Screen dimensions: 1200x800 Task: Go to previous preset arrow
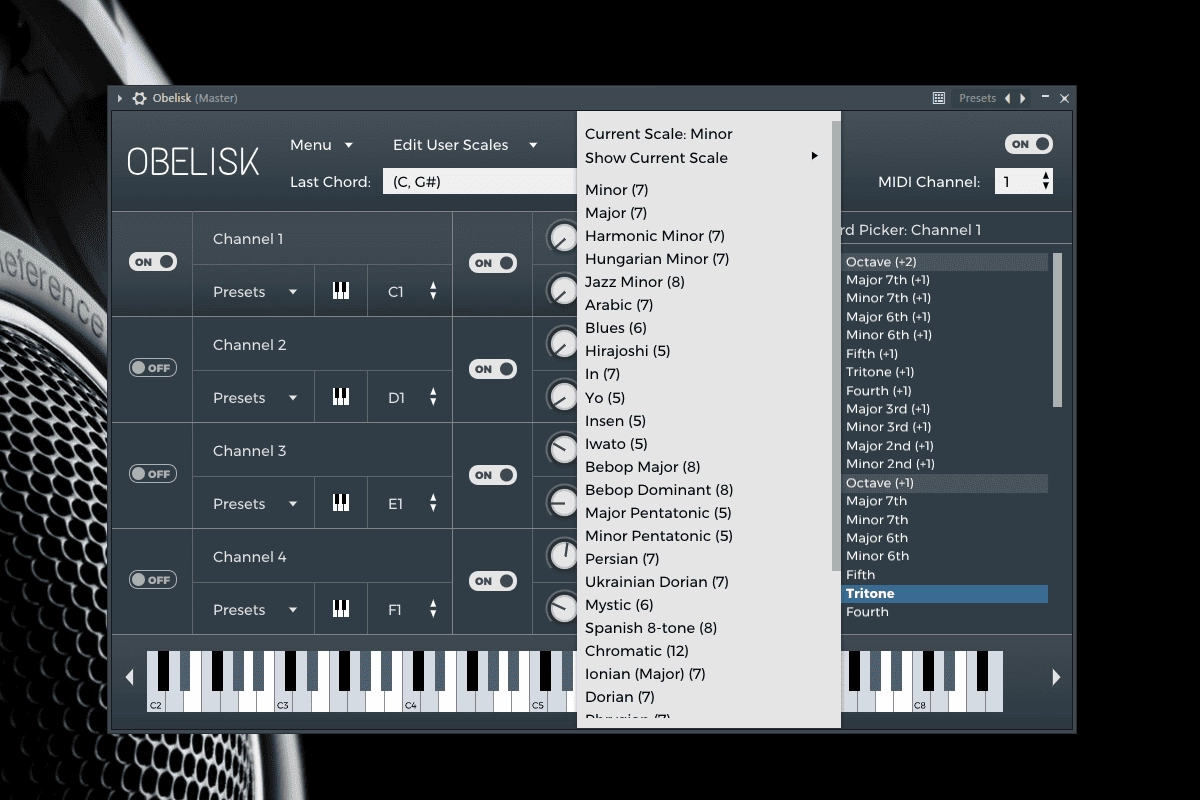(x=1007, y=98)
